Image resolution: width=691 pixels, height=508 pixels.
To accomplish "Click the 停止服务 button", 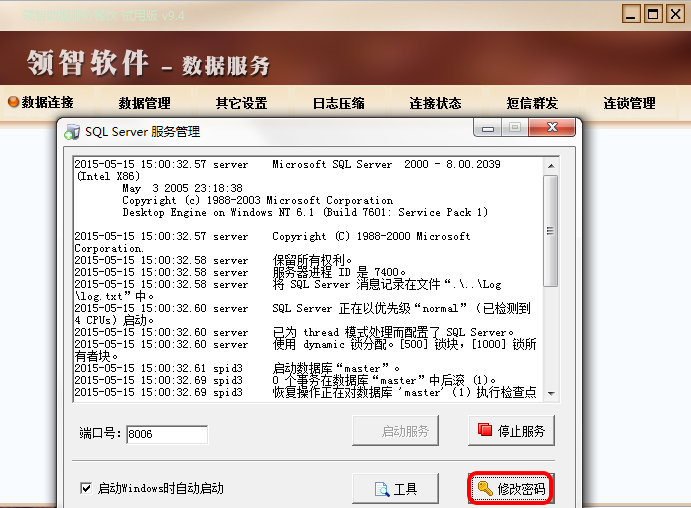I will click(511, 430).
